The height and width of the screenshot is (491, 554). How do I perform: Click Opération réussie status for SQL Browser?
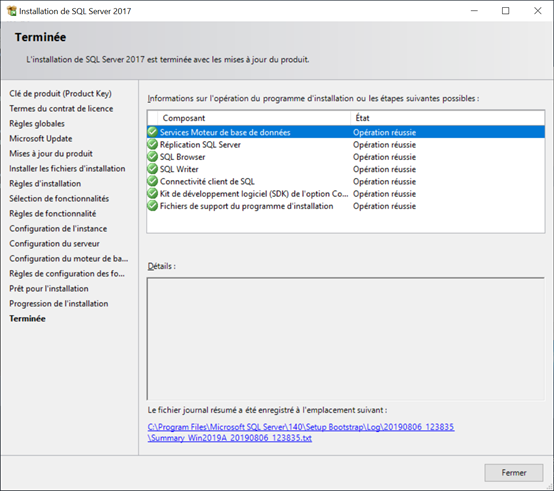click(384, 157)
